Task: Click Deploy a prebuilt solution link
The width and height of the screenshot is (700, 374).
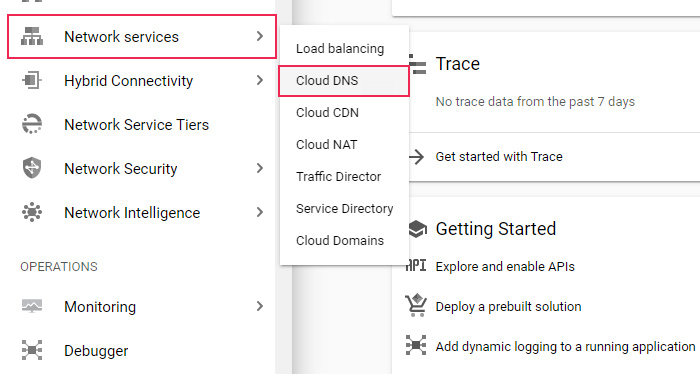Action: click(508, 307)
